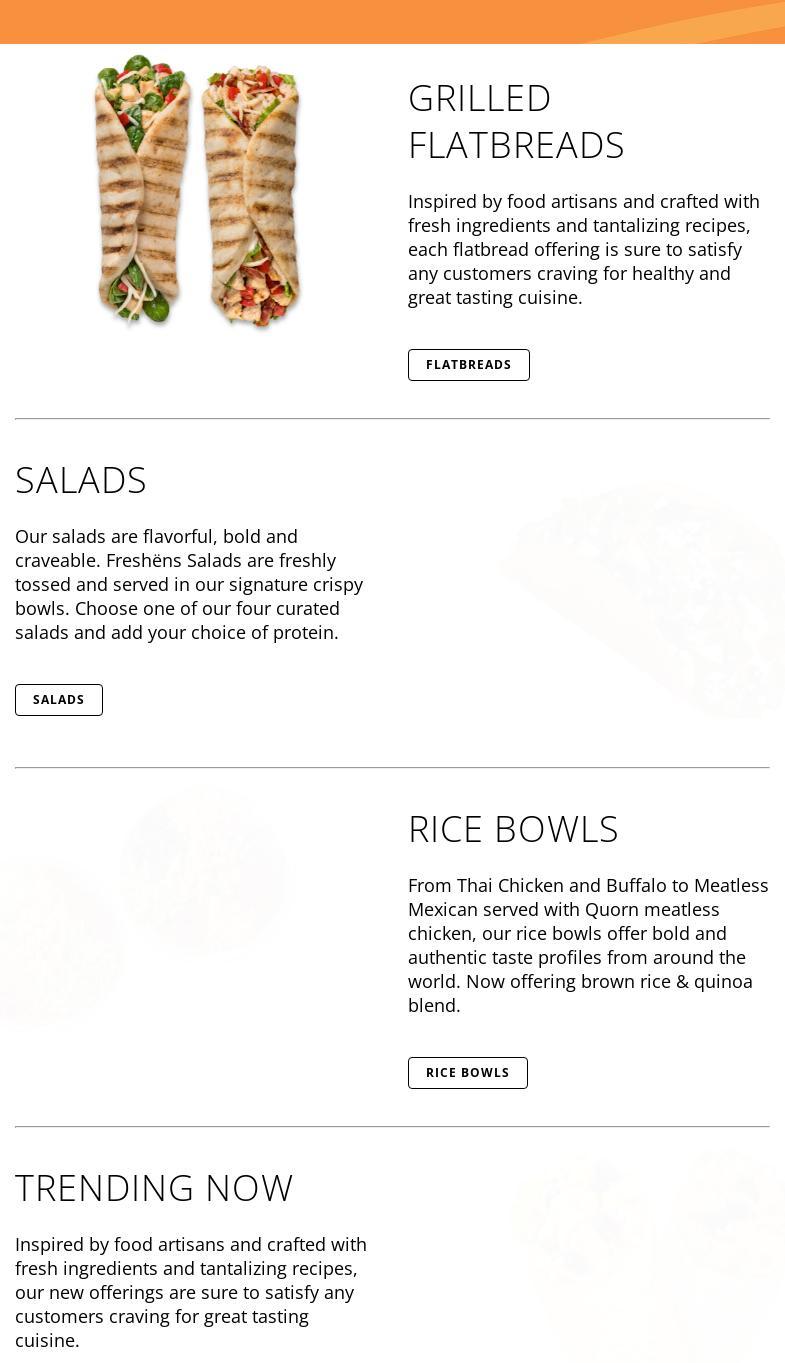The height and width of the screenshot is (1363, 785).
Task: Click the trending now description text
Action: 191,1292
